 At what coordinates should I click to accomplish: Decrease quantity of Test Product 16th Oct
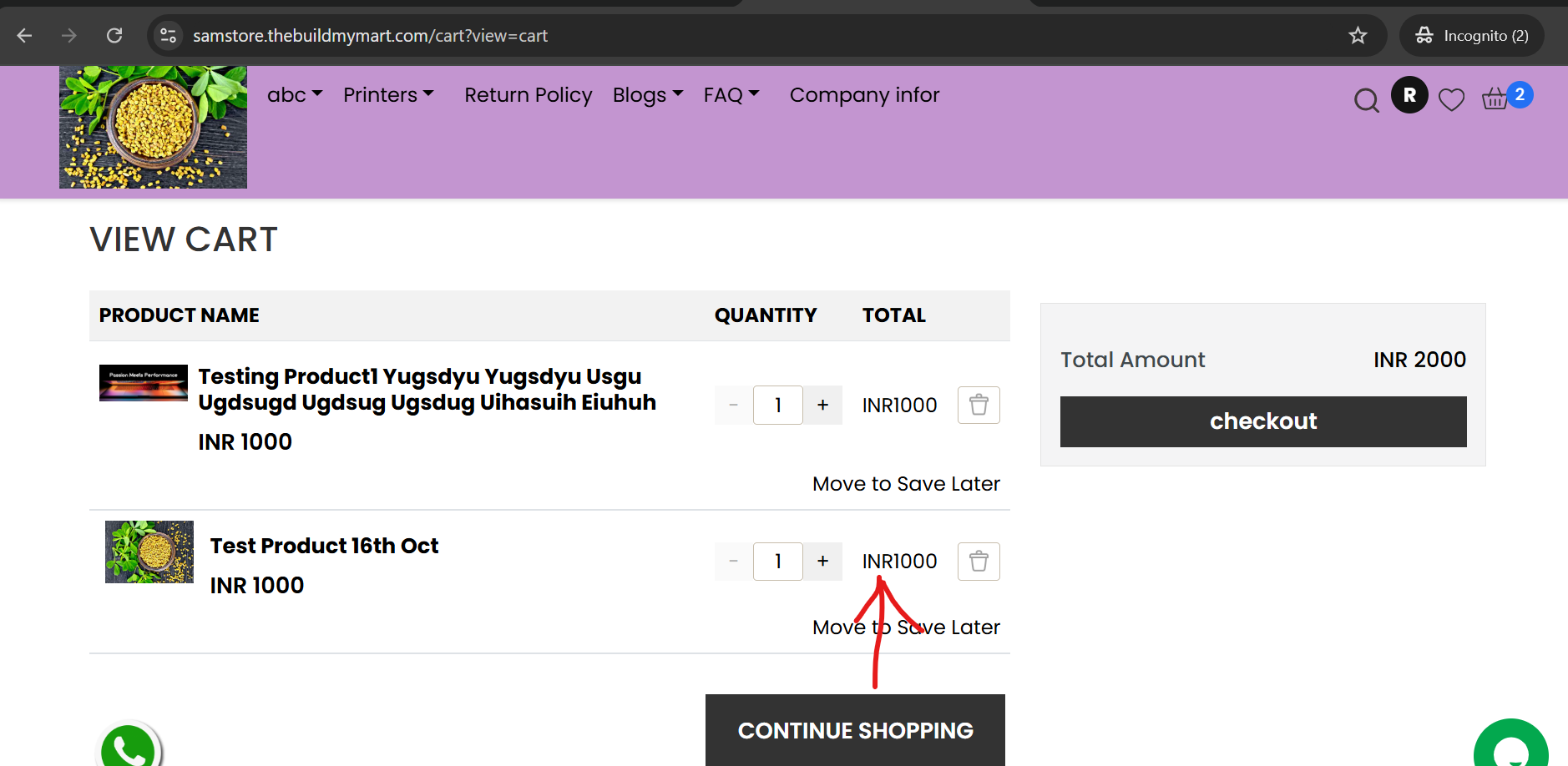[x=733, y=561]
